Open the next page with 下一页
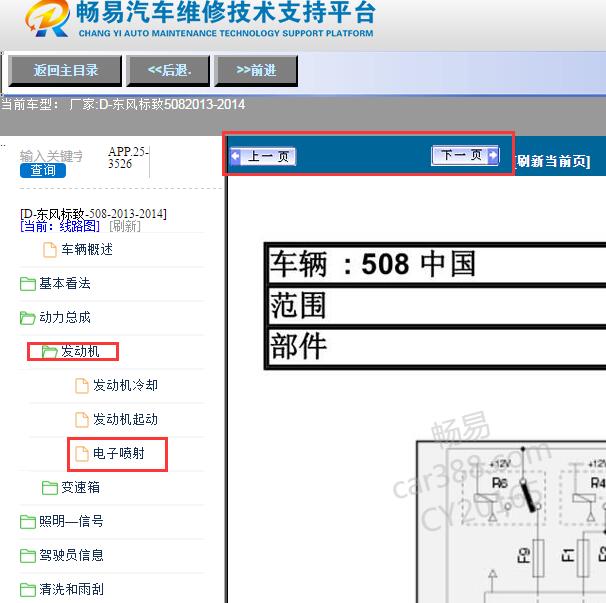The height and width of the screenshot is (603, 606). [465, 155]
